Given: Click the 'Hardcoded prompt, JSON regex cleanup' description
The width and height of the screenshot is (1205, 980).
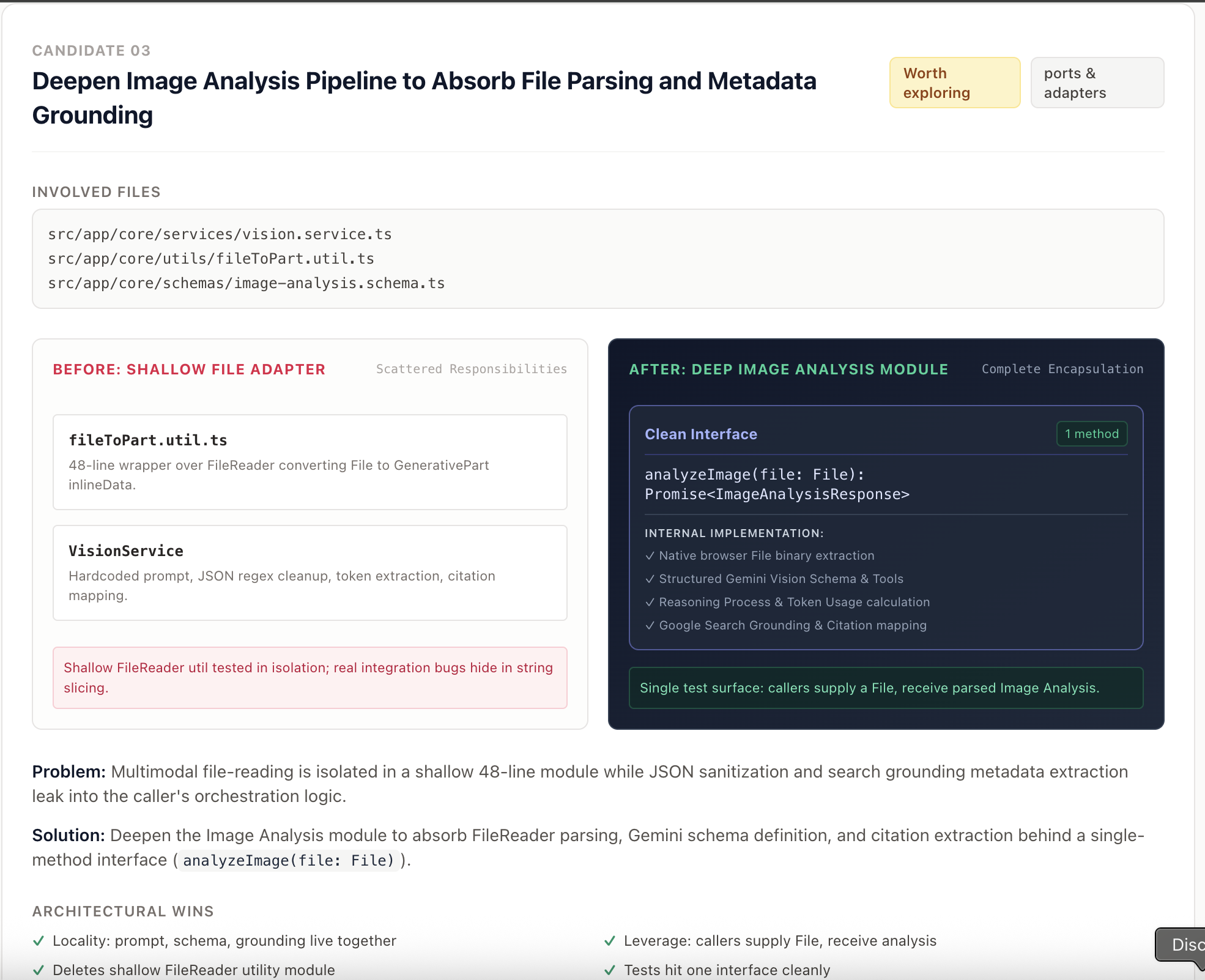Looking at the screenshot, I should click(282, 585).
